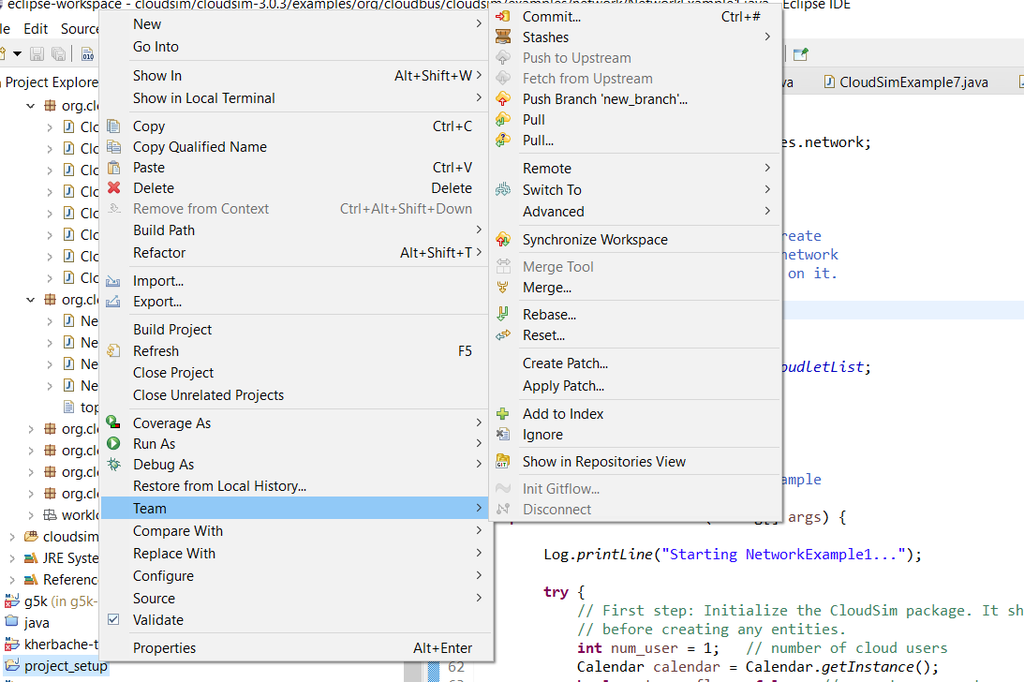Select Apply Patch...
Screen dimensions: 1024x682
pyautogui.click(x=635, y=385)
